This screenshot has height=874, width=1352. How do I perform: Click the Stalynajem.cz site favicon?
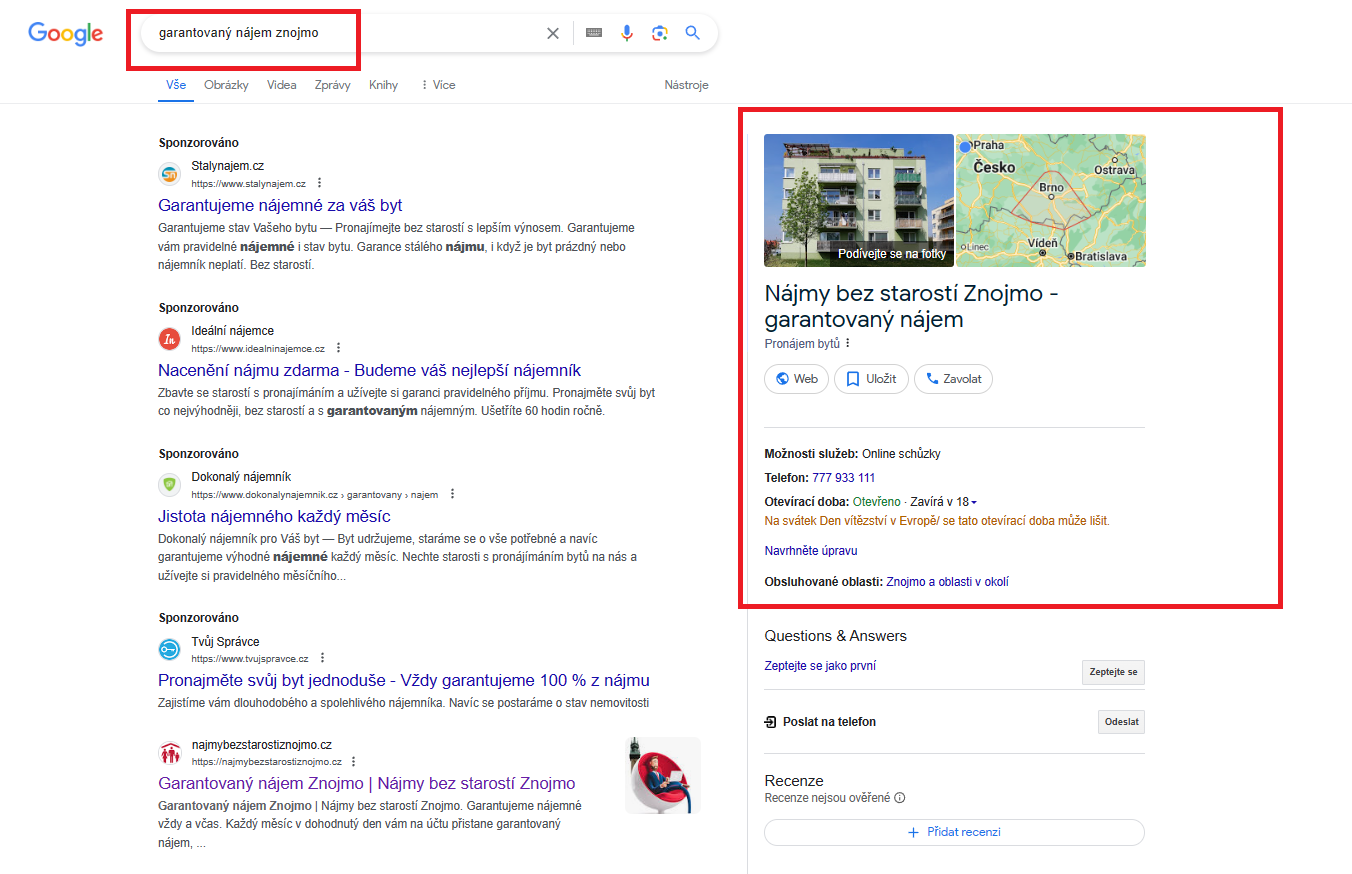pyautogui.click(x=170, y=174)
